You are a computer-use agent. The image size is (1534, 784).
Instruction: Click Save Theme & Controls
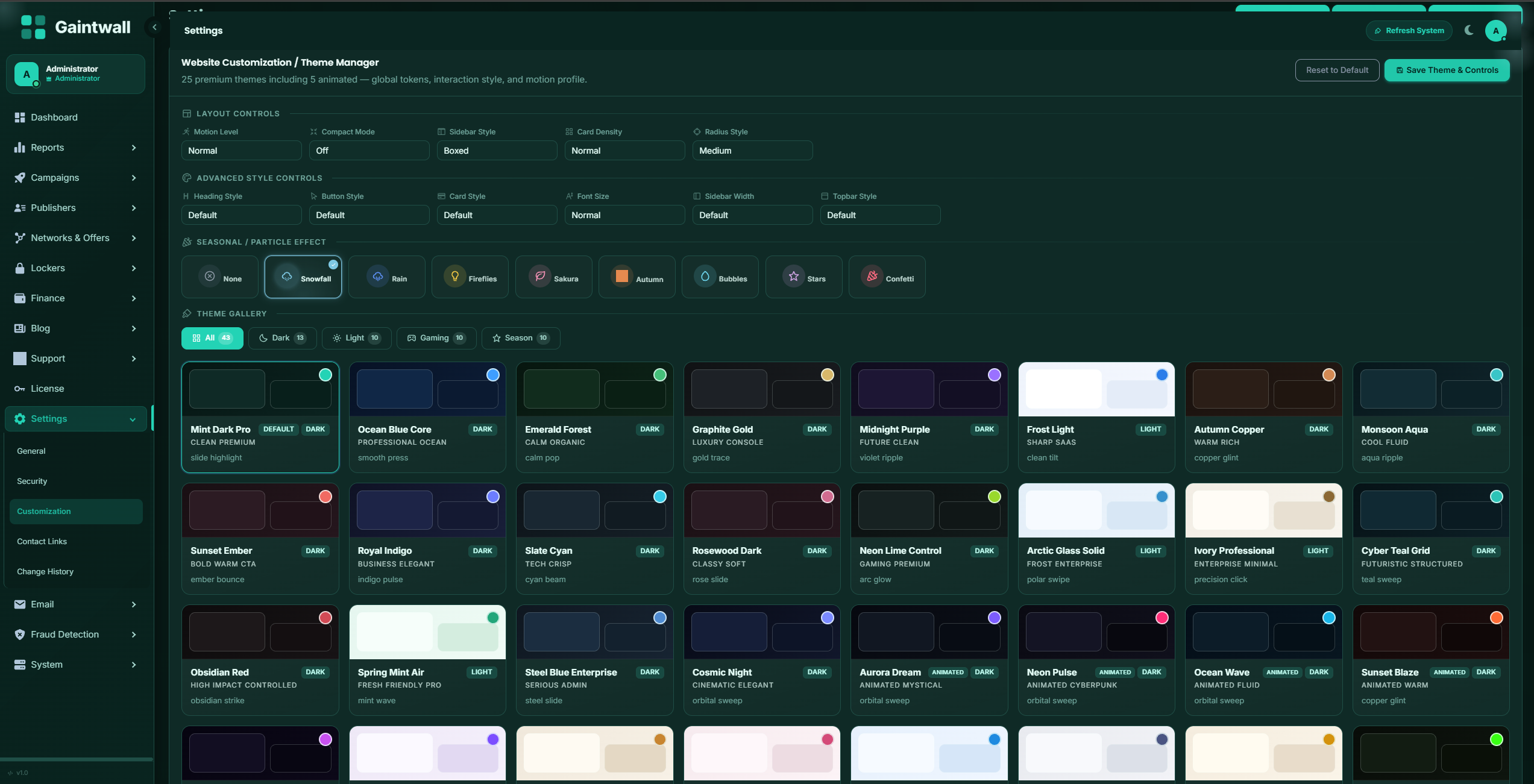(1447, 70)
